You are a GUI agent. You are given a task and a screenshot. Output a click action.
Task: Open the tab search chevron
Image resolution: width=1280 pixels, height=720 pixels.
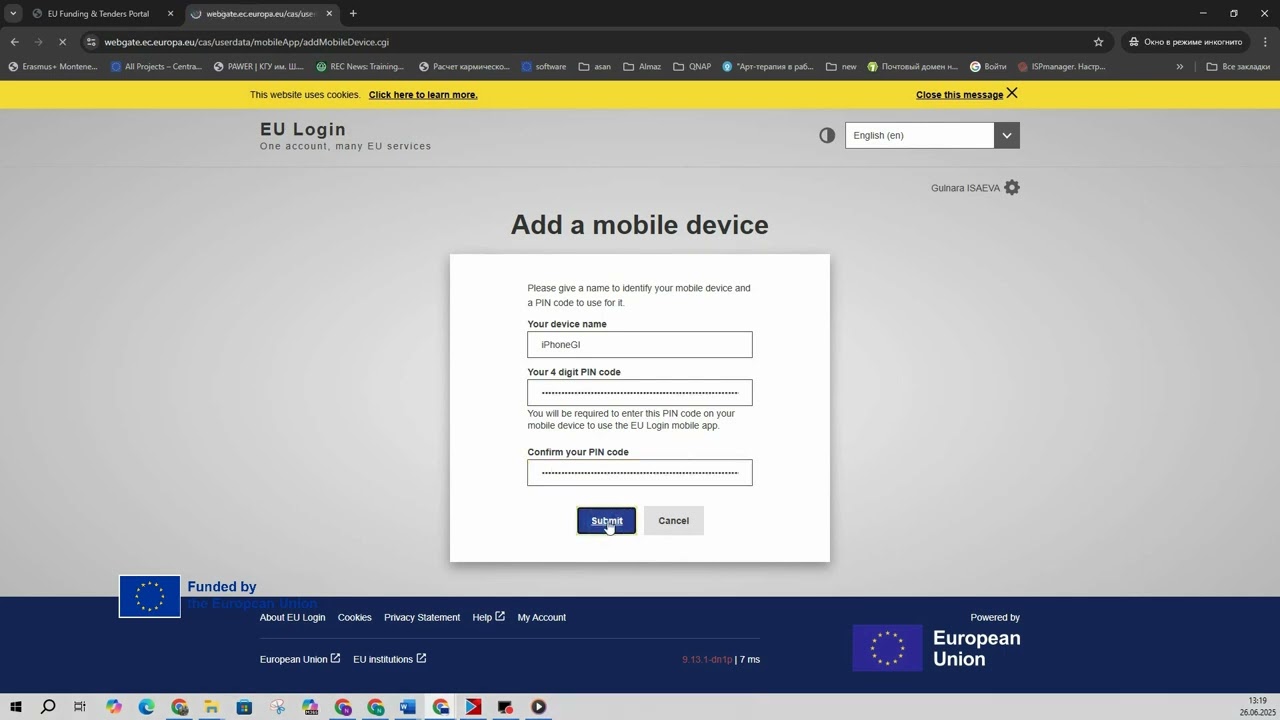pos(13,14)
